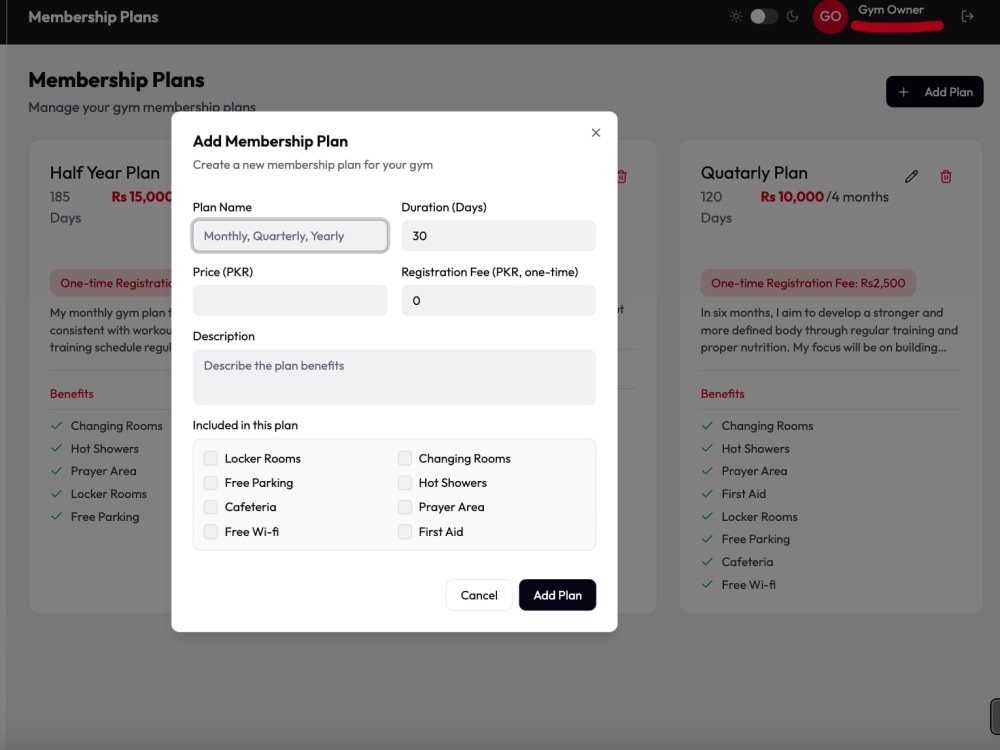This screenshot has width=1000, height=750.
Task: Submit with the dialog's Add Plan button
Action: coord(557,595)
